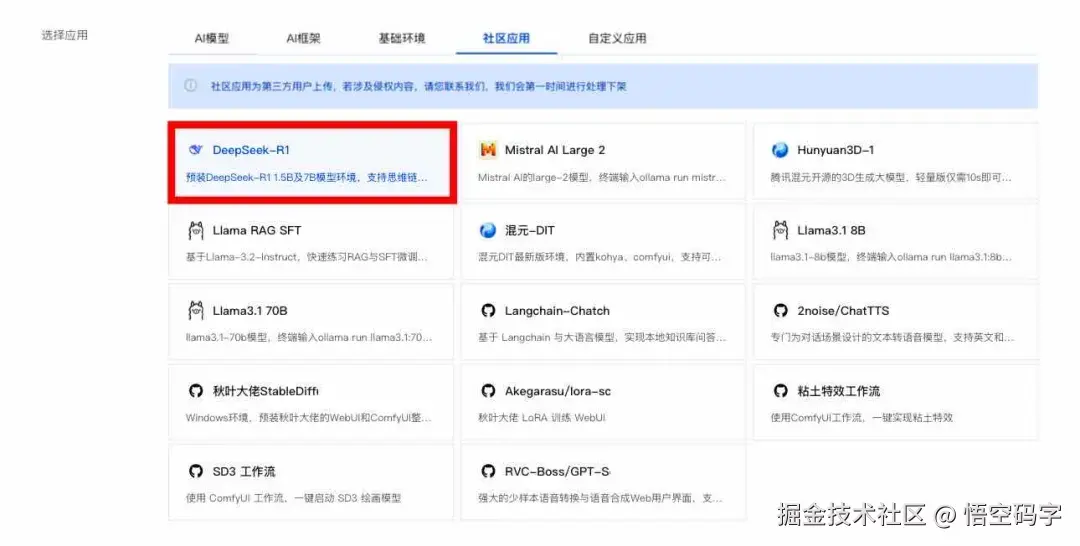Click the 腾讯混元开源的3D生成大模型 description
This screenshot has height=546, width=1080.
[891, 177]
